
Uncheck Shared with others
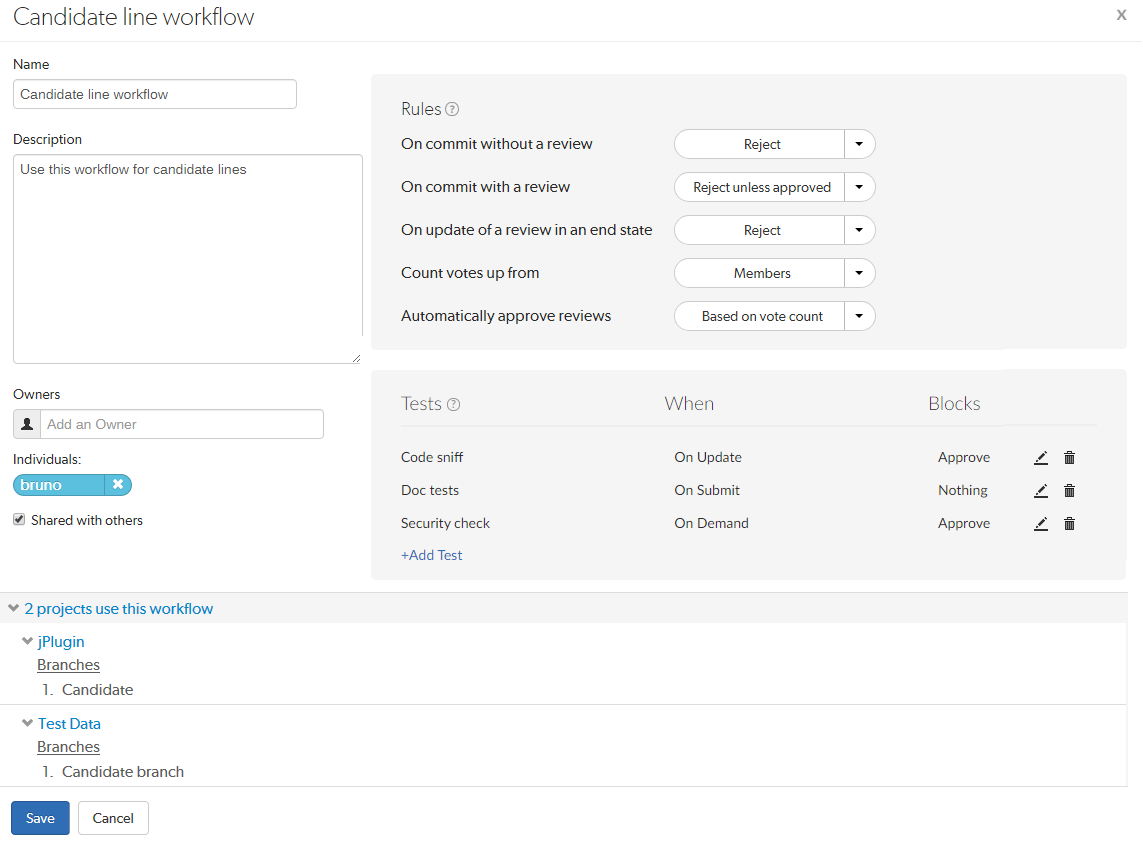coord(17,519)
